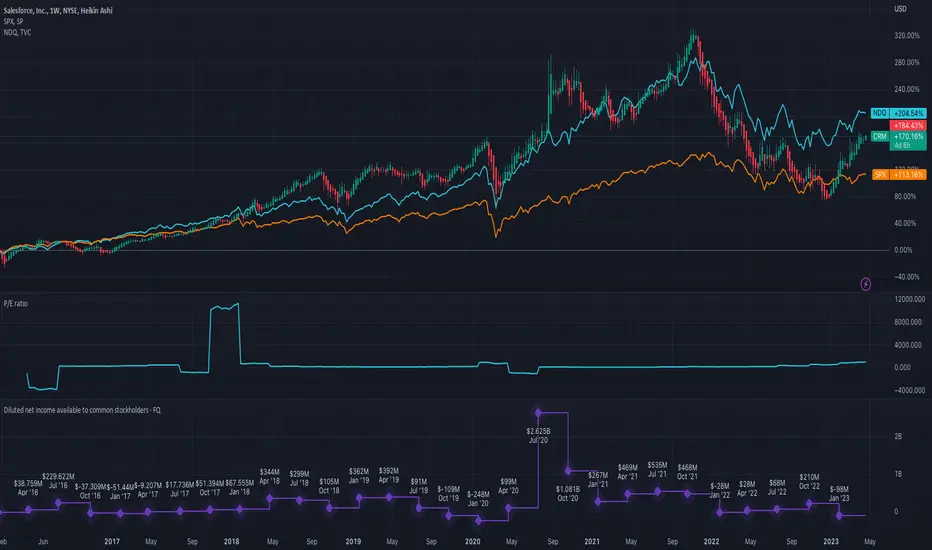Viewport: 932px width, 550px height.
Task: Click the 2020 label on time axis
Action: click(473, 542)
